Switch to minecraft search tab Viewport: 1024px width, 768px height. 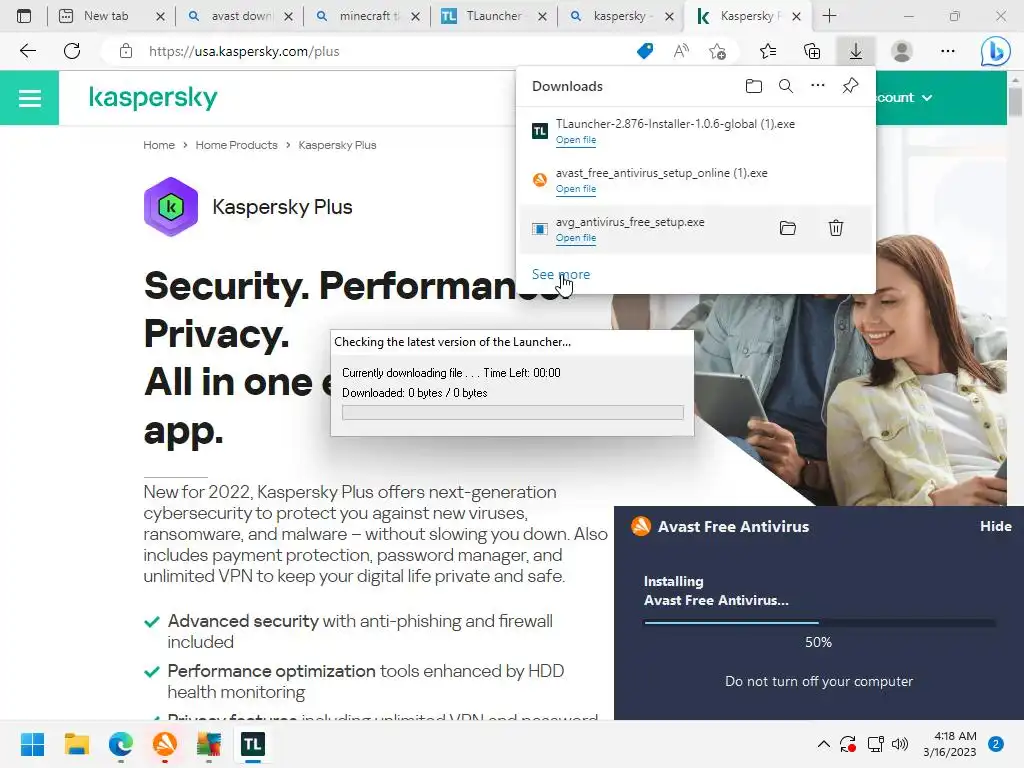[x=369, y=16]
